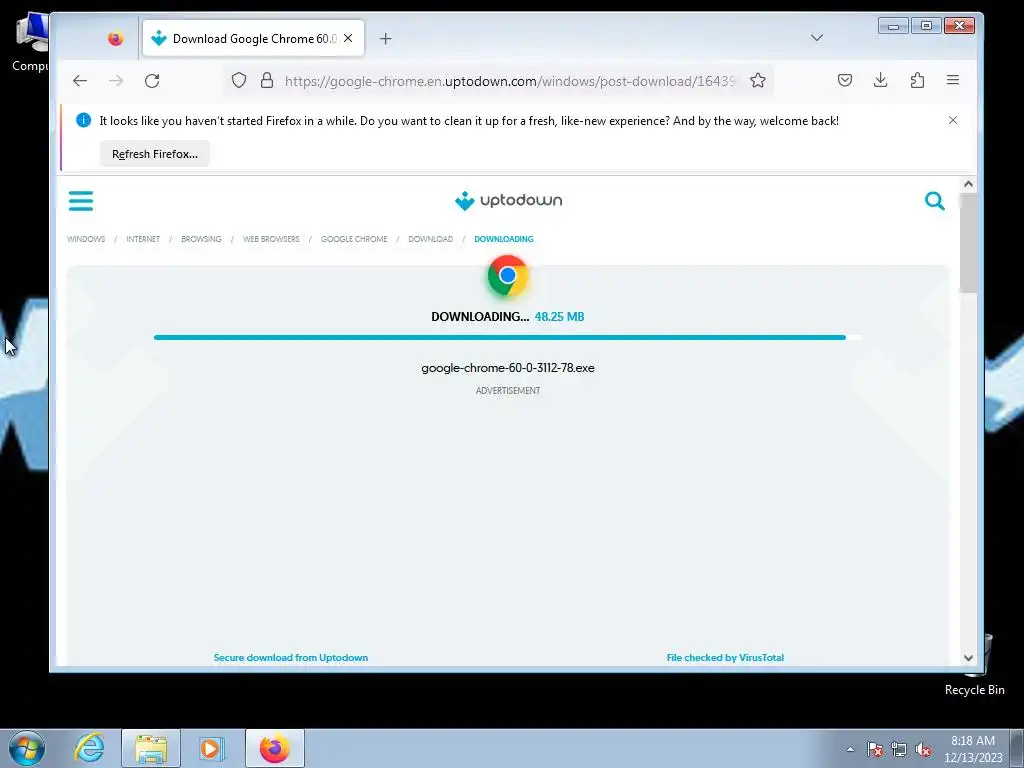Show hidden system tray icons

point(850,749)
